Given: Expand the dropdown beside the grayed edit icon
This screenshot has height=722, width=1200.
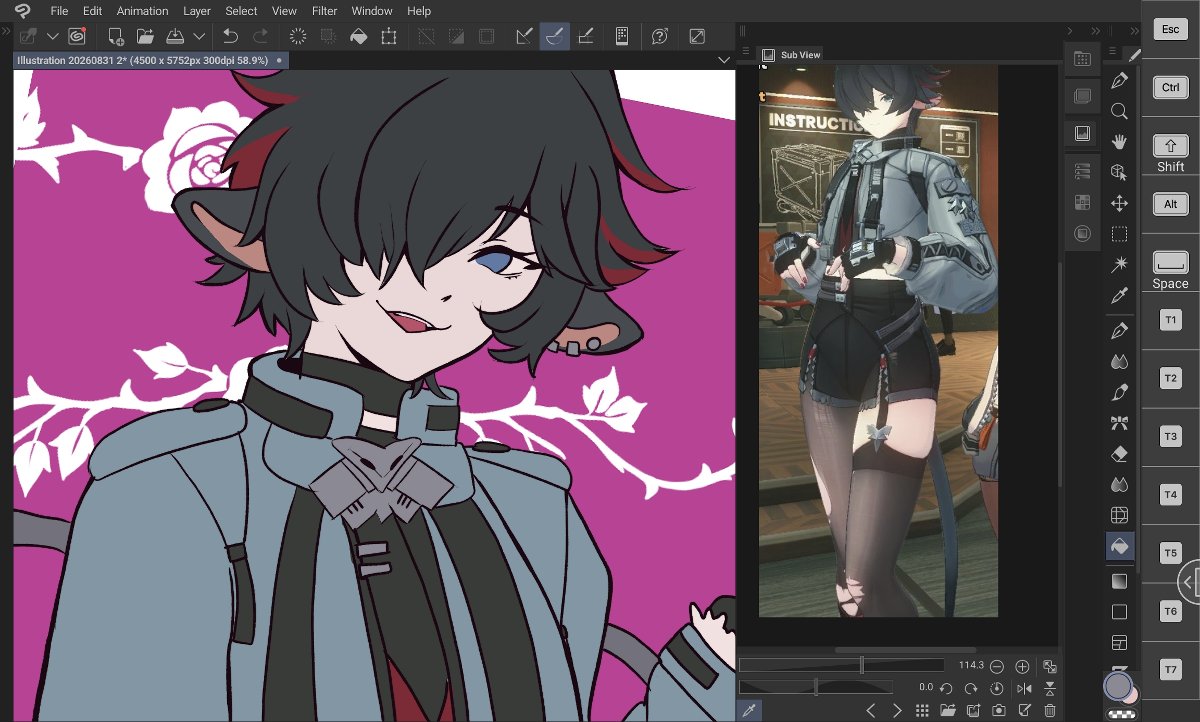Looking at the screenshot, I should pyautogui.click(x=53, y=36).
